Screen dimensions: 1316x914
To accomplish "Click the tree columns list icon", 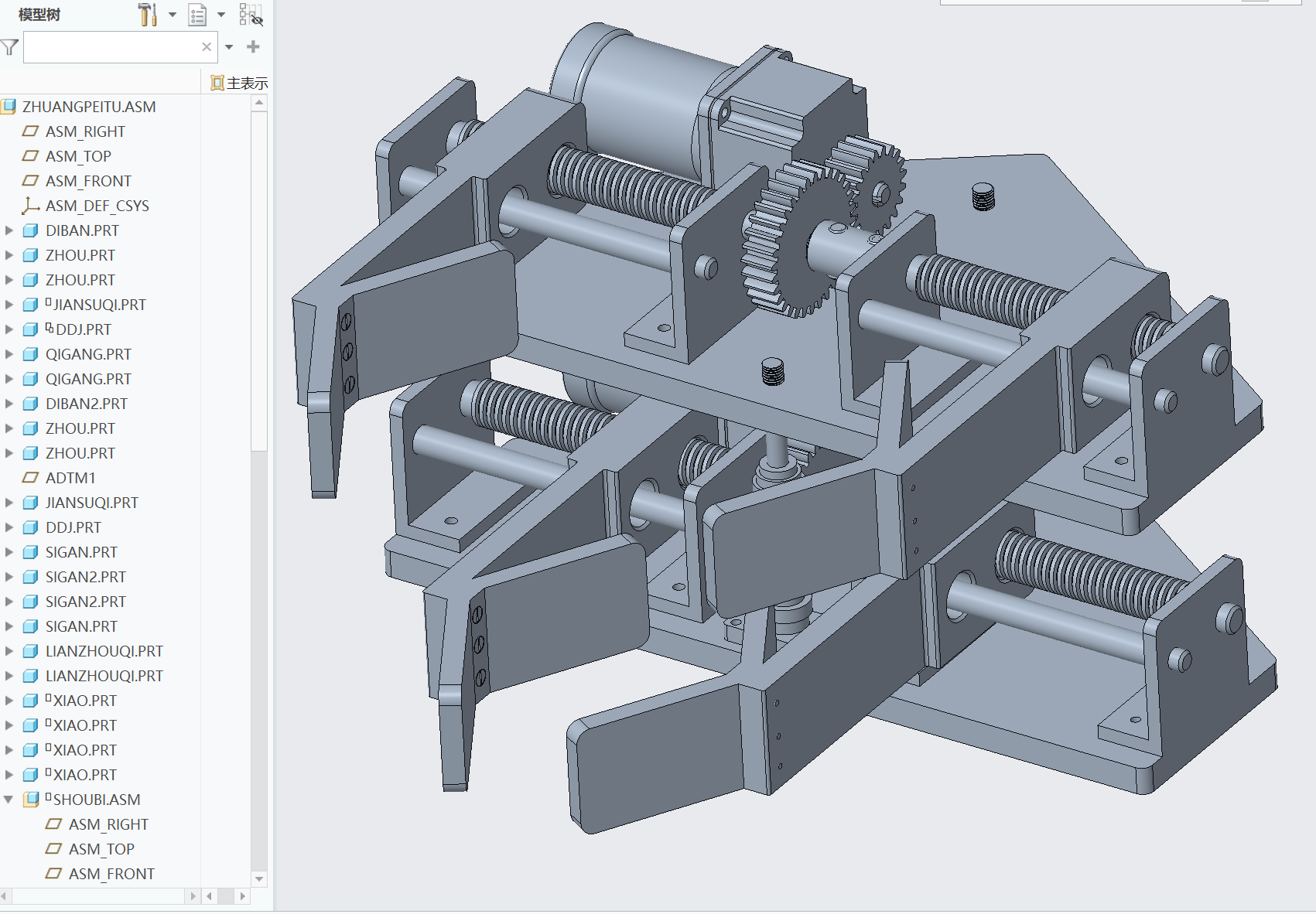I will pos(198,15).
